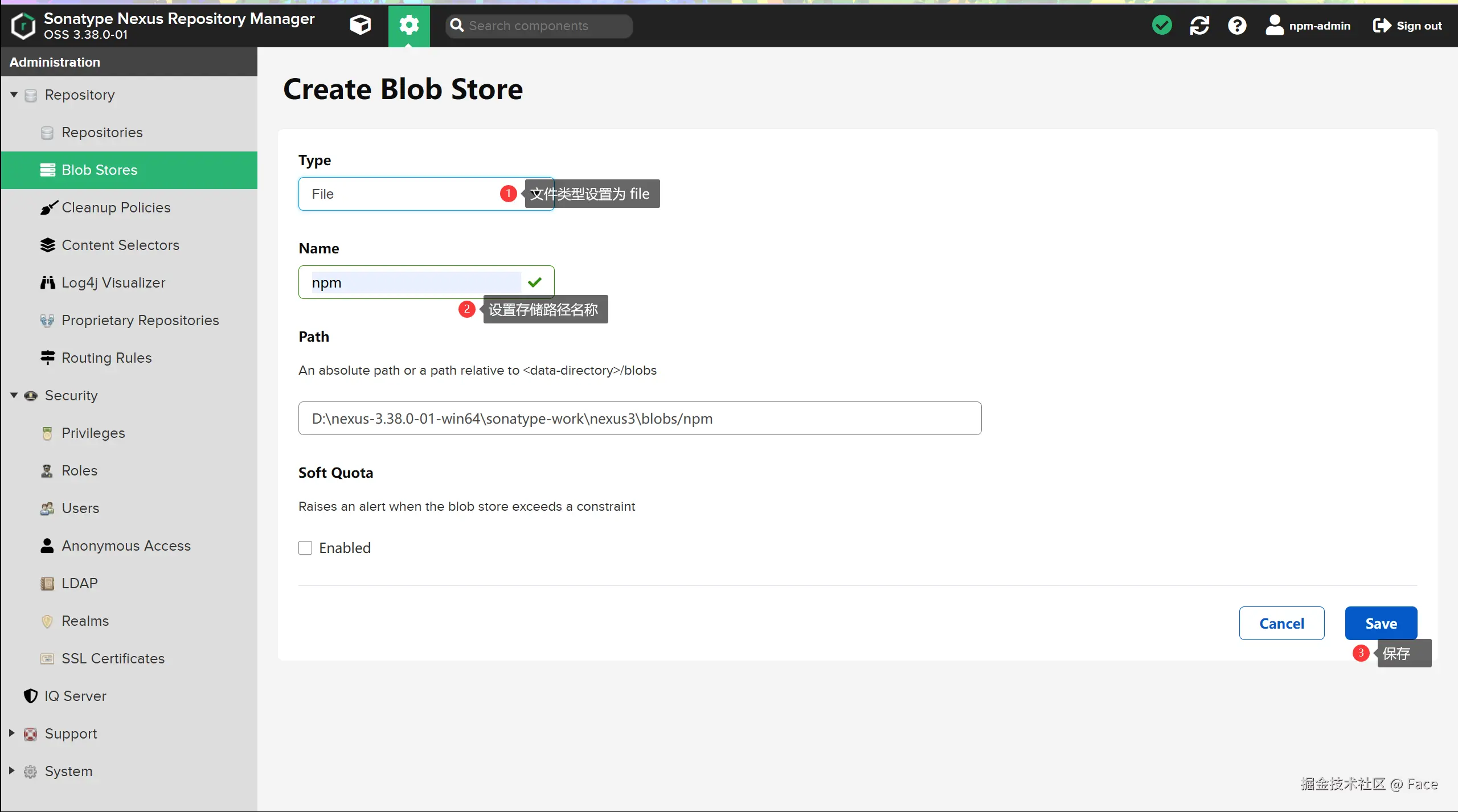This screenshot has width=1458, height=812.
Task: Click the Cancel button
Action: tap(1281, 624)
